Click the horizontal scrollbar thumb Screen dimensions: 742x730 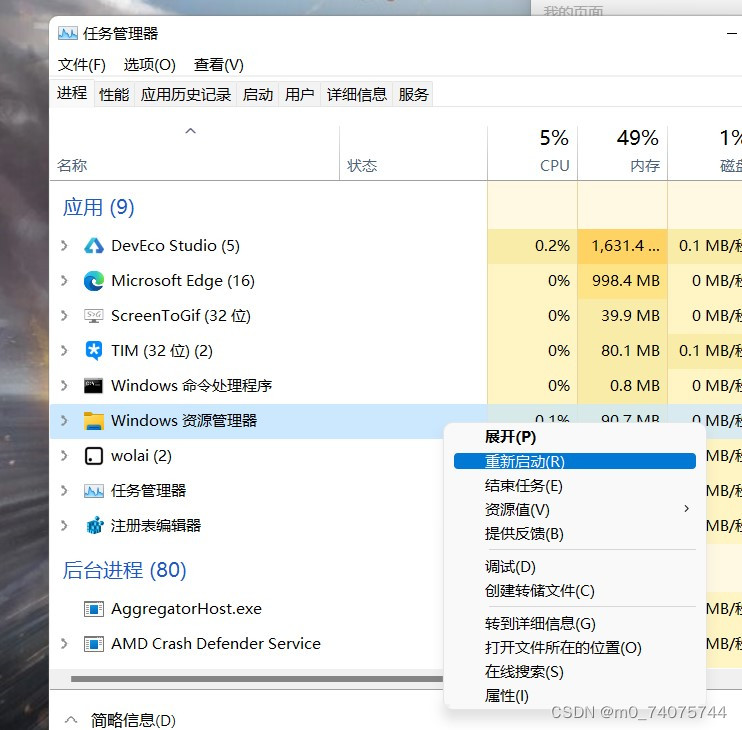click(x=256, y=679)
